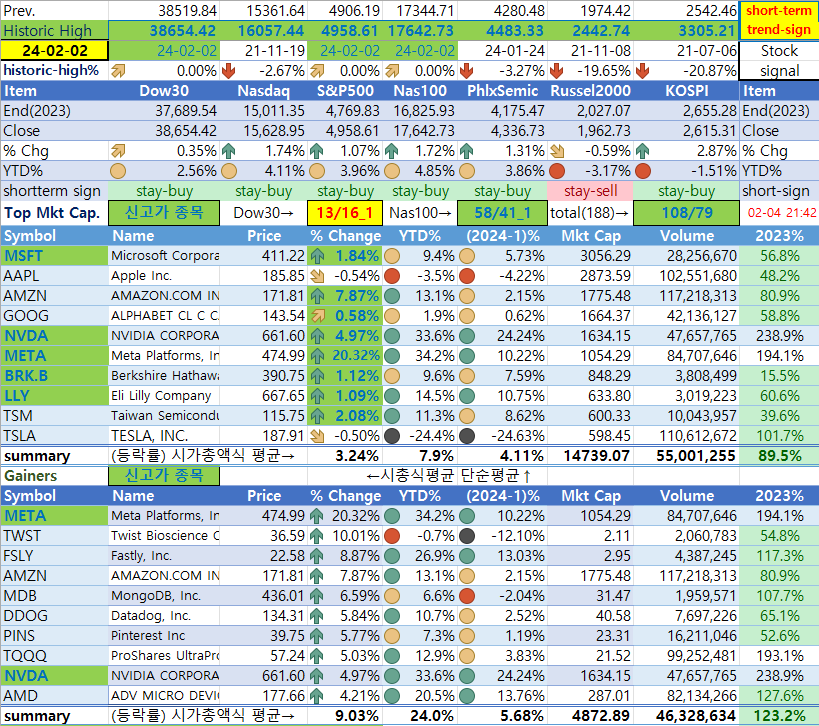
Task: Click the TQQQ symbol cell
Action: [54, 656]
